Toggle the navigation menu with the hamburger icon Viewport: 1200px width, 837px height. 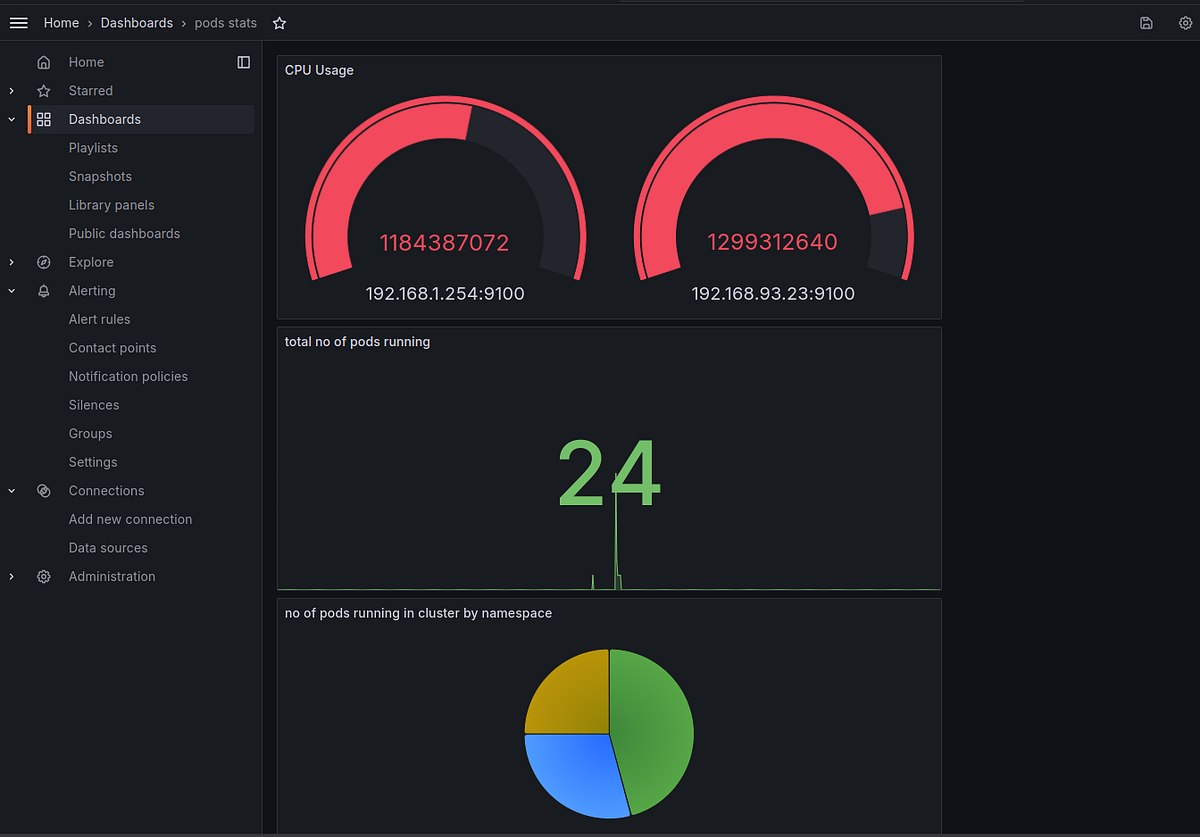(18, 22)
